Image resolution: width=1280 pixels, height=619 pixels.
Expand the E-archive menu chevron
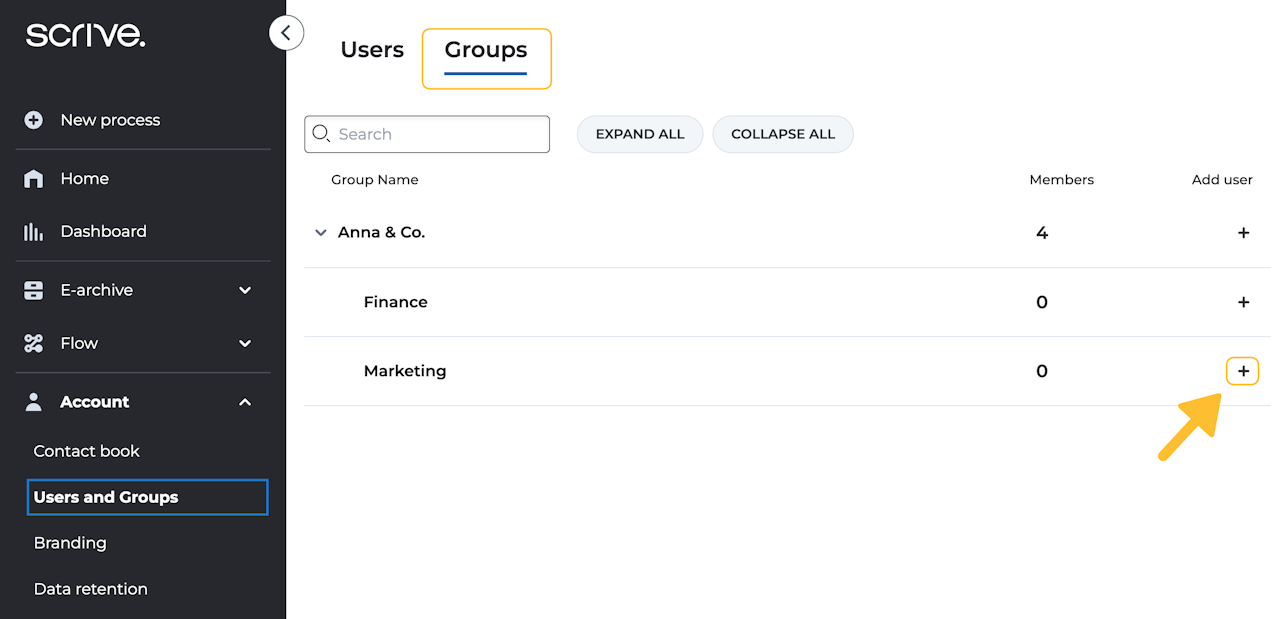click(x=245, y=290)
